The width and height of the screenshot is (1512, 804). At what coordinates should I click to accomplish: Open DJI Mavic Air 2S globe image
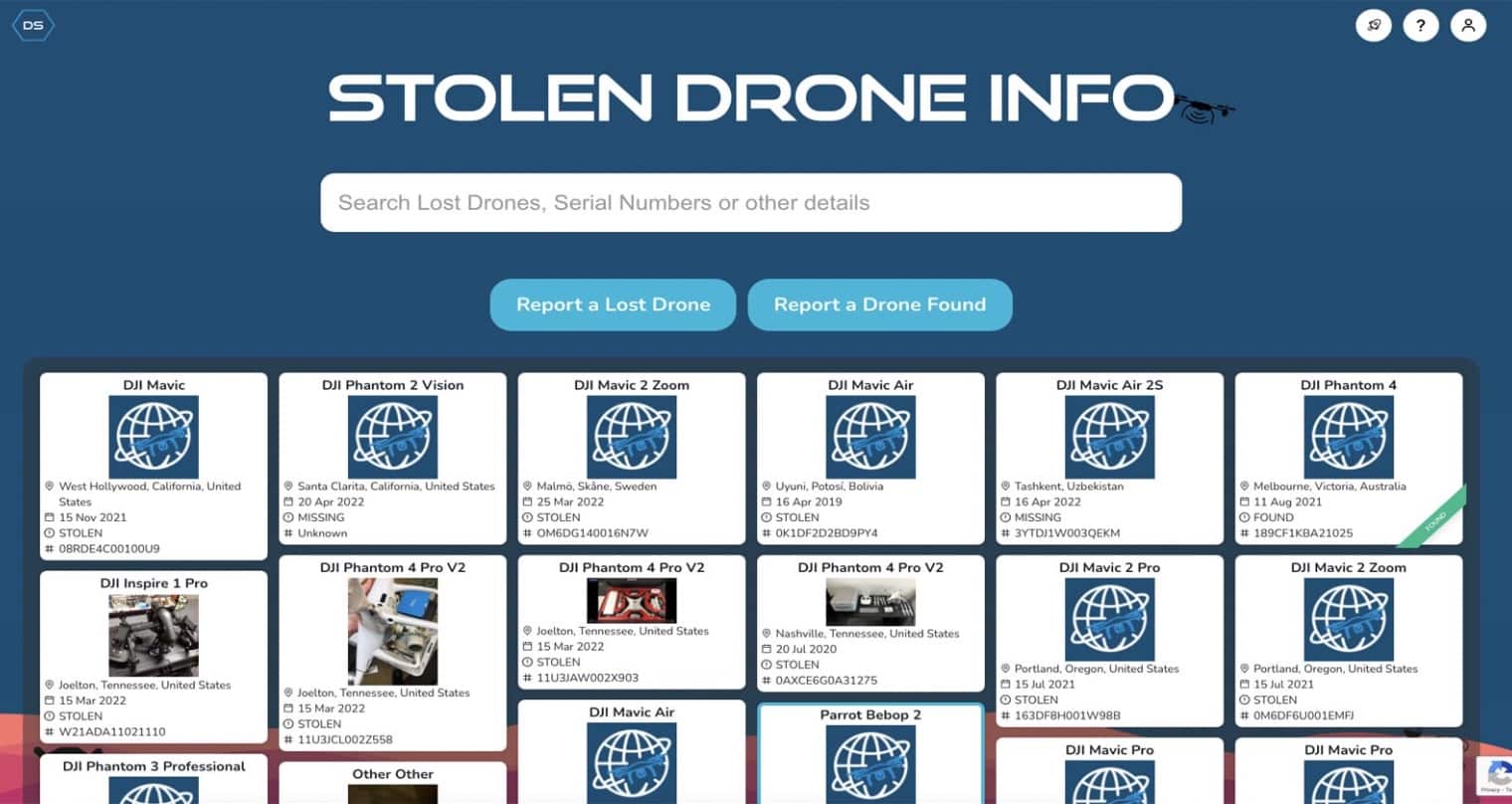1110,437
